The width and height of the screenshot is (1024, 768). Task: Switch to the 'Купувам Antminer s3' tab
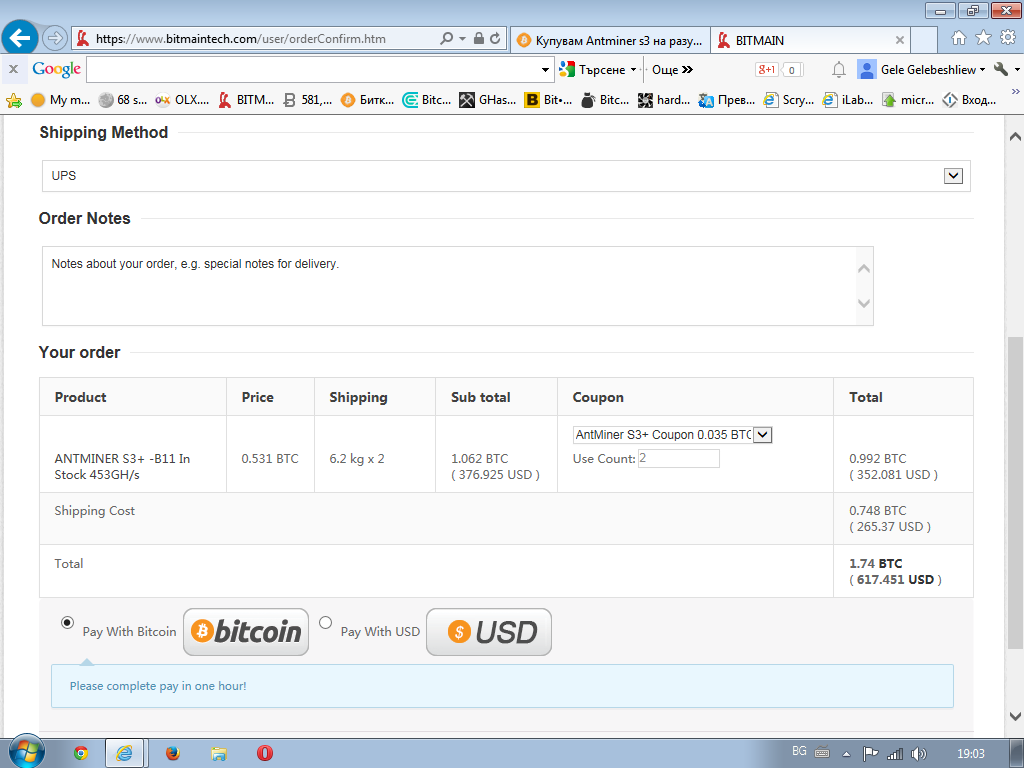610,40
